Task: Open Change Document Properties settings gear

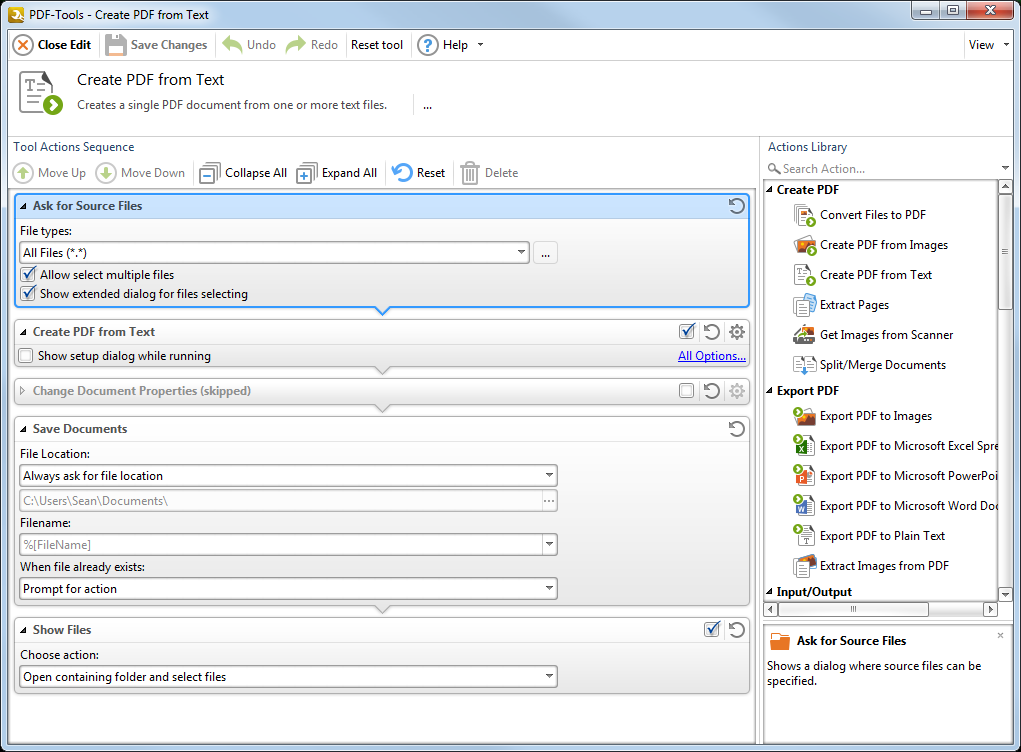Action: pyautogui.click(x=736, y=391)
